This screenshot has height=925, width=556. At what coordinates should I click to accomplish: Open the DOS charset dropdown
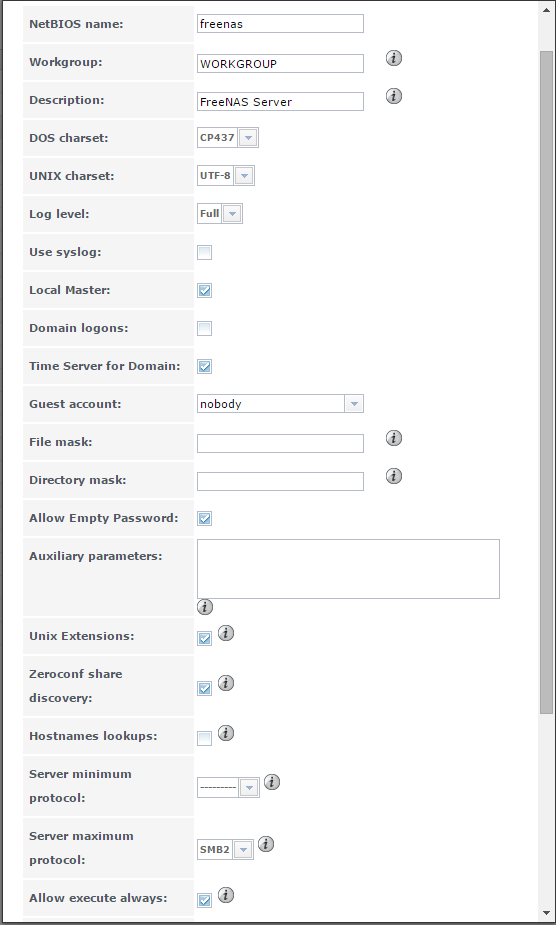228,137
